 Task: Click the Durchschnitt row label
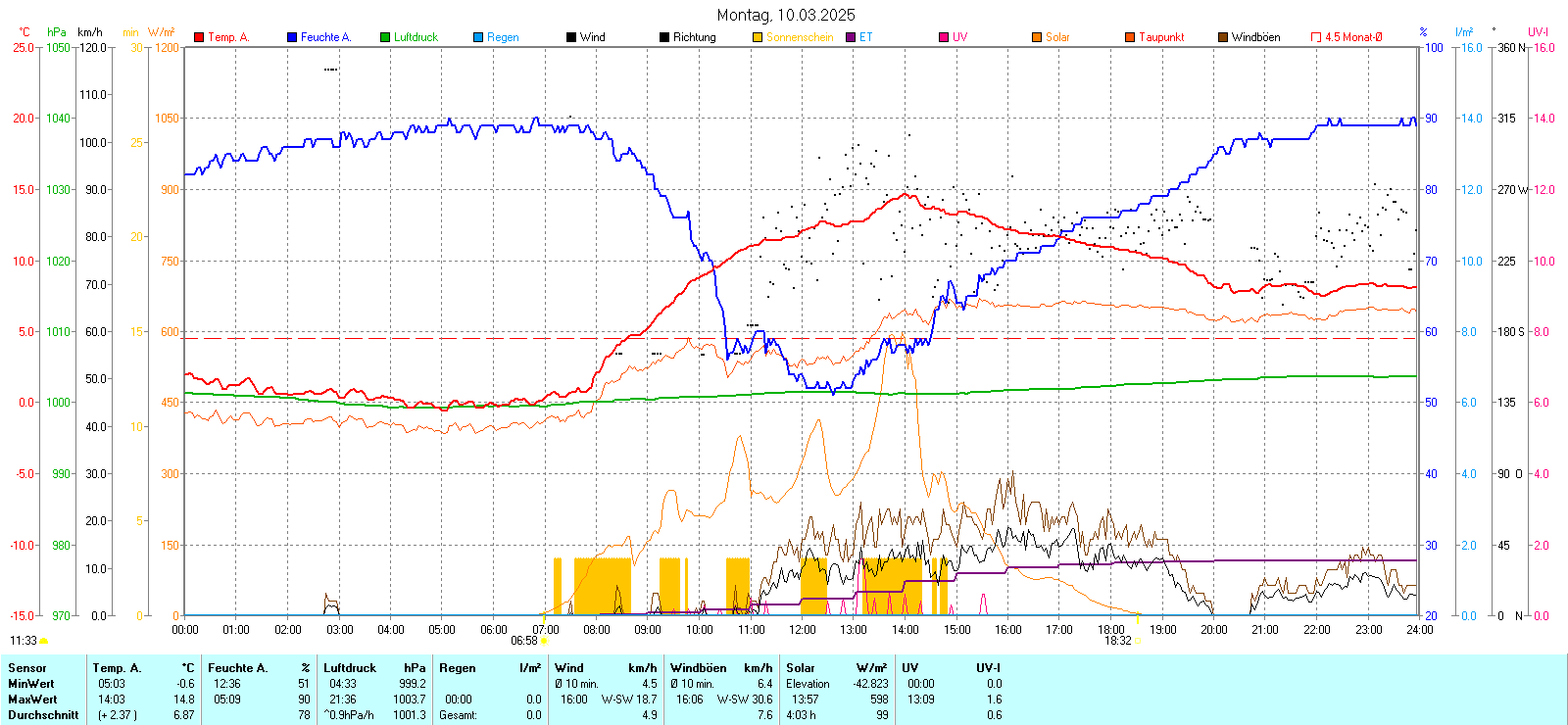click(x=43, y=715)
